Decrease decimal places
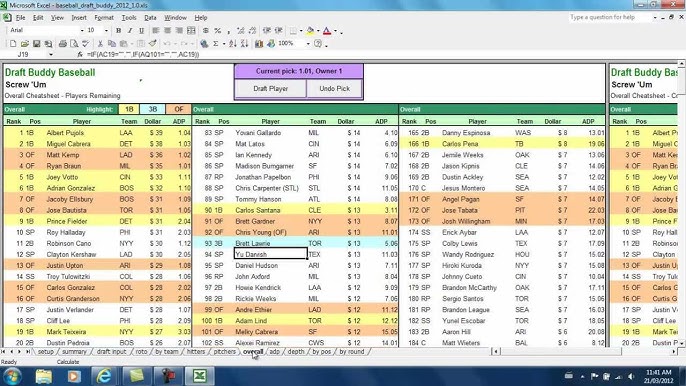Image resolution: width=686 pixels, height=386 pixels. tap(252, 30)
